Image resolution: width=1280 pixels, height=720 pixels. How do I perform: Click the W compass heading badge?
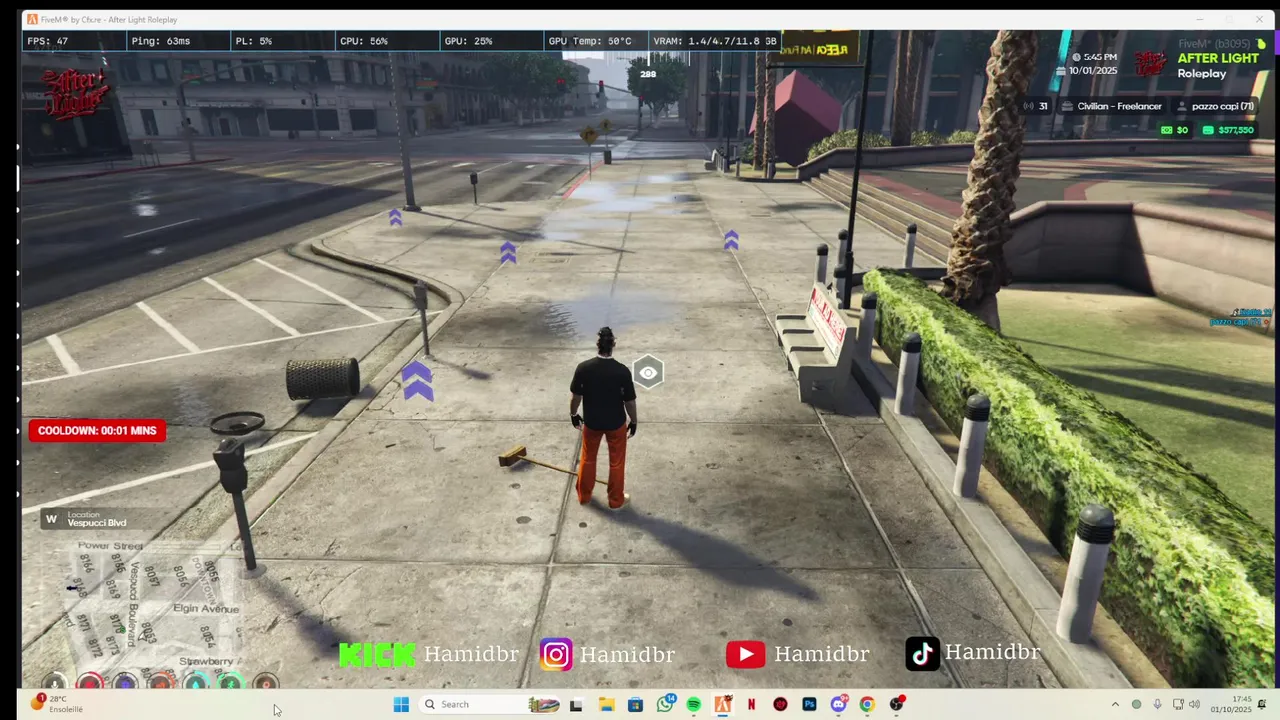point(52,518)
